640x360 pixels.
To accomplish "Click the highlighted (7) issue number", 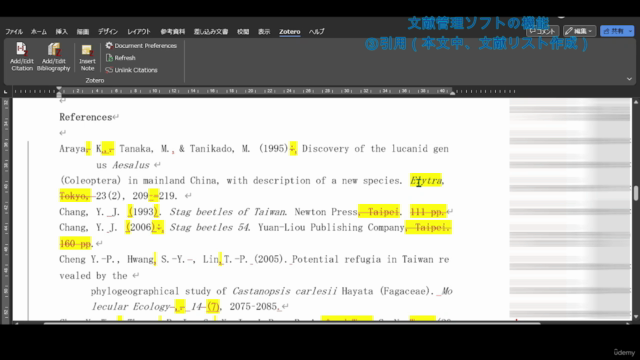I will (213, 307).
